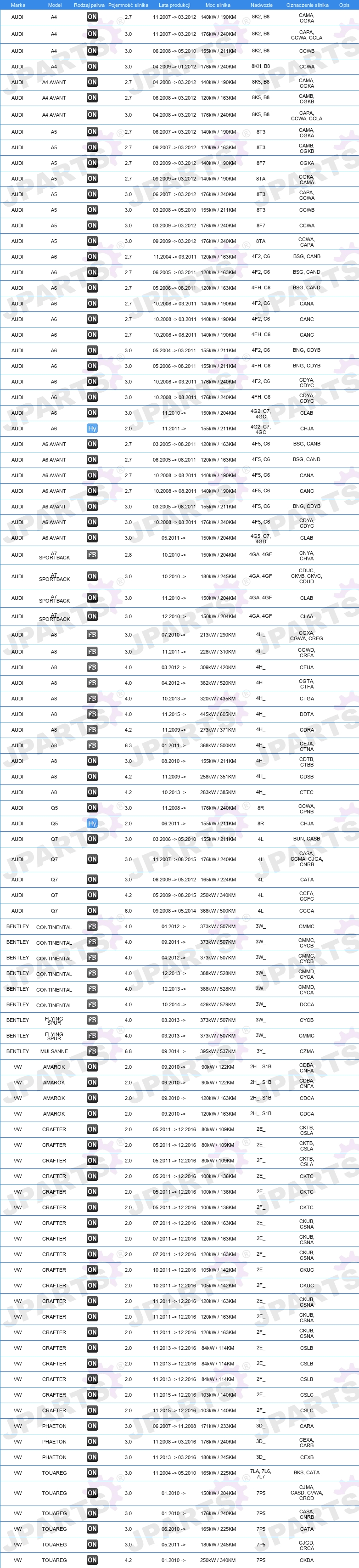Click ON icon in VW Phaeton CARA row
This screenshot has width=359, height=1568.
click(92, 1426)
